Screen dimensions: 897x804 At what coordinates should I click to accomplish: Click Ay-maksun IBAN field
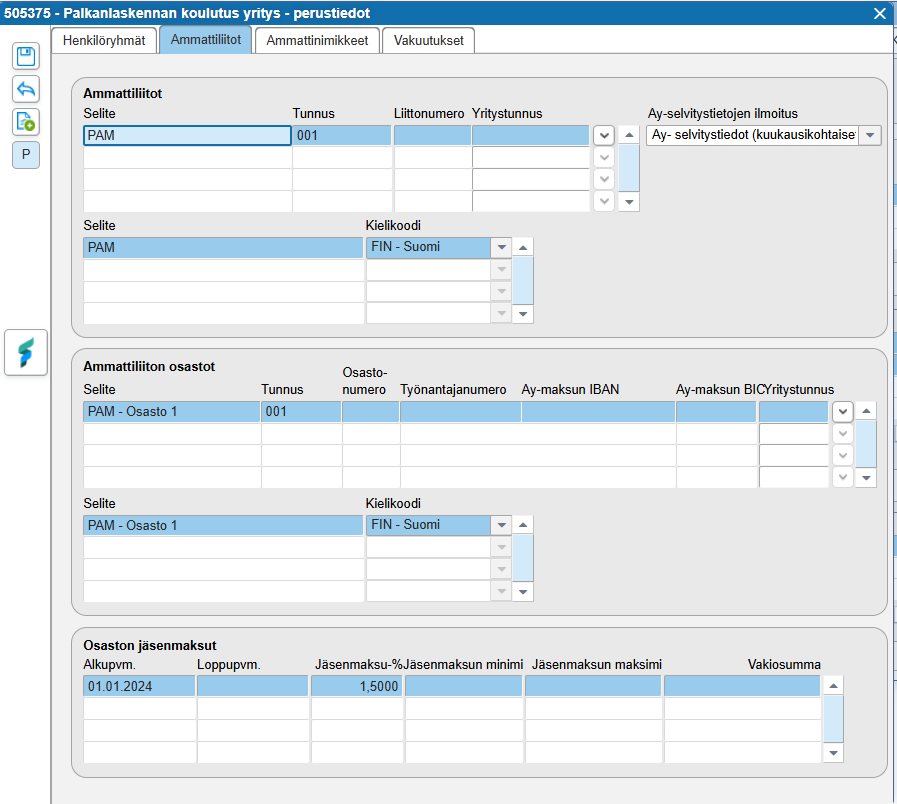pos(598,411)
